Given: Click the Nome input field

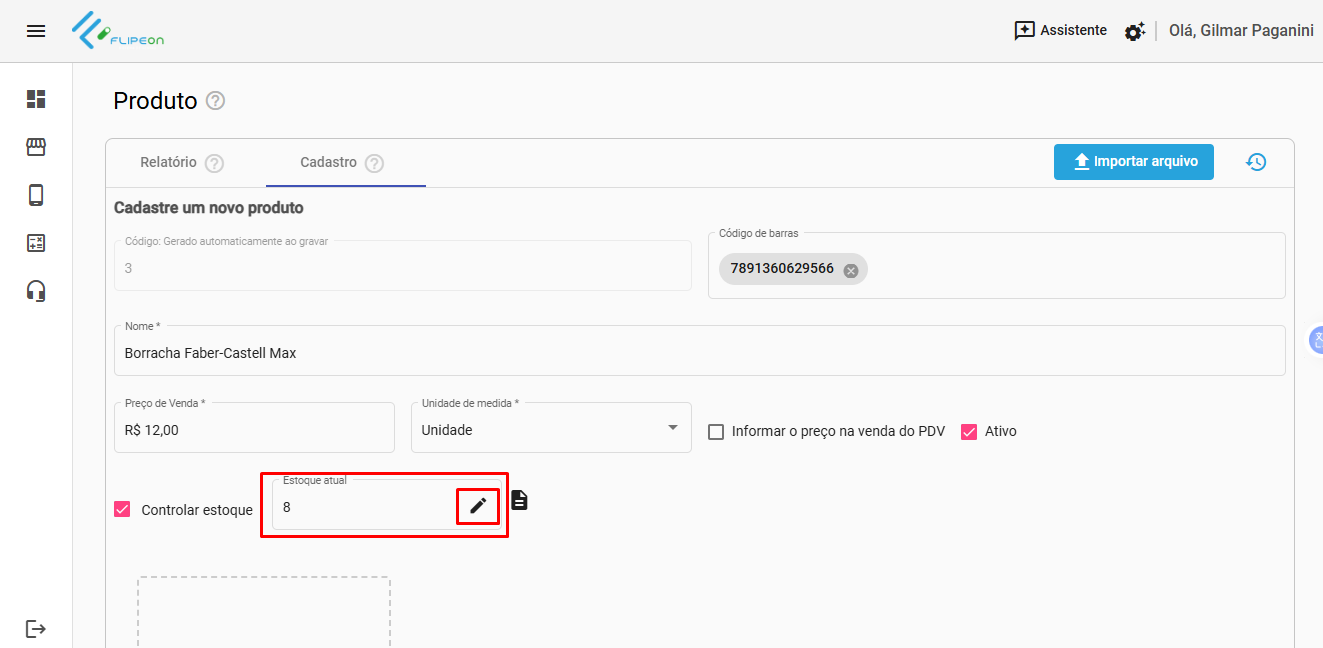Looking at the screenshot, I should click(x=700, y=353).
